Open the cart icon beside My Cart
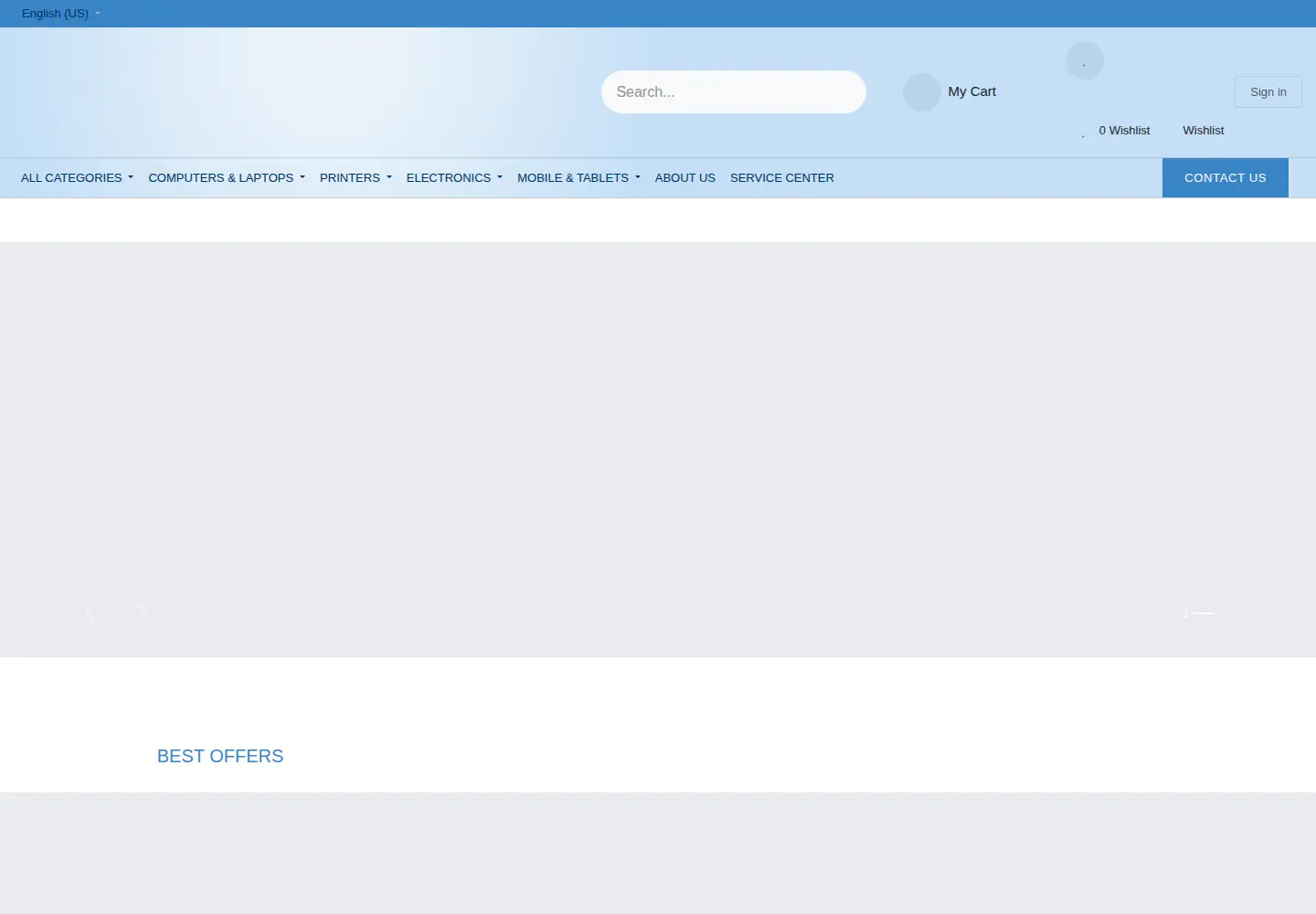Image resolution: width=1316 pixels, height=914 pixels. (x=921, y=92)
